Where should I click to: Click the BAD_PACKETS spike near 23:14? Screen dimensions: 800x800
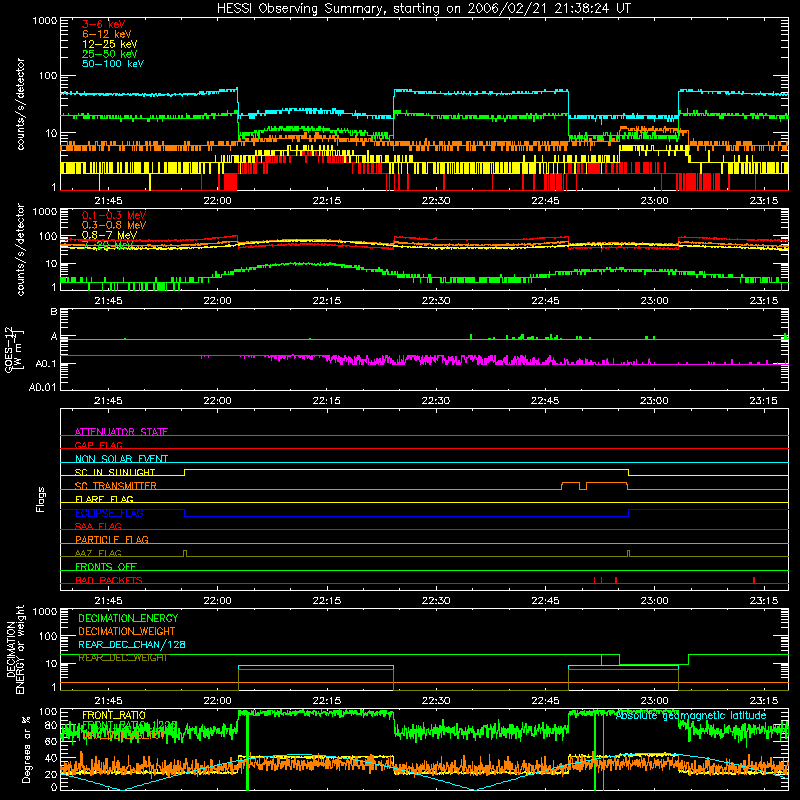[754, 580]
